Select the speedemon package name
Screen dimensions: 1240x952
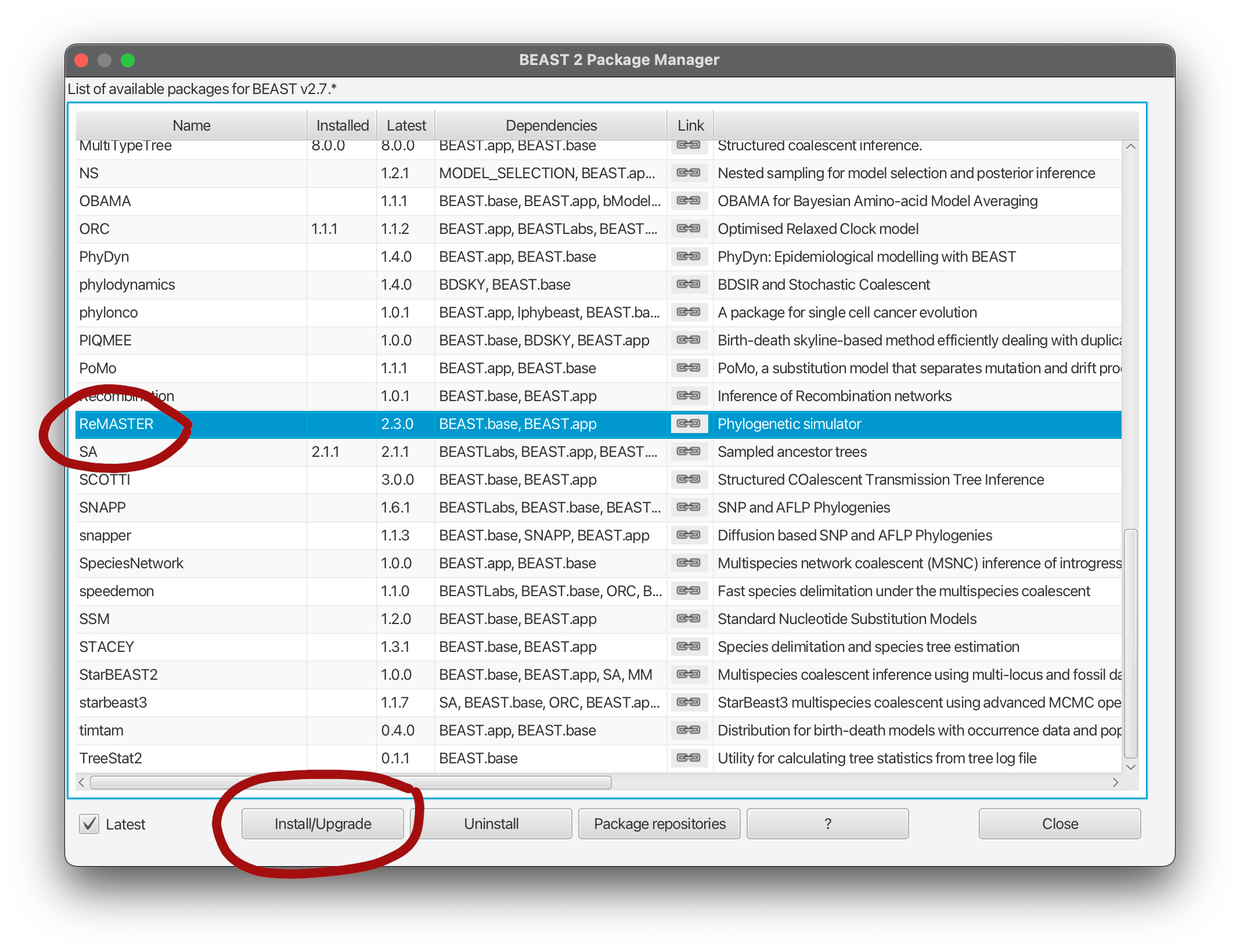coord(117,591)
